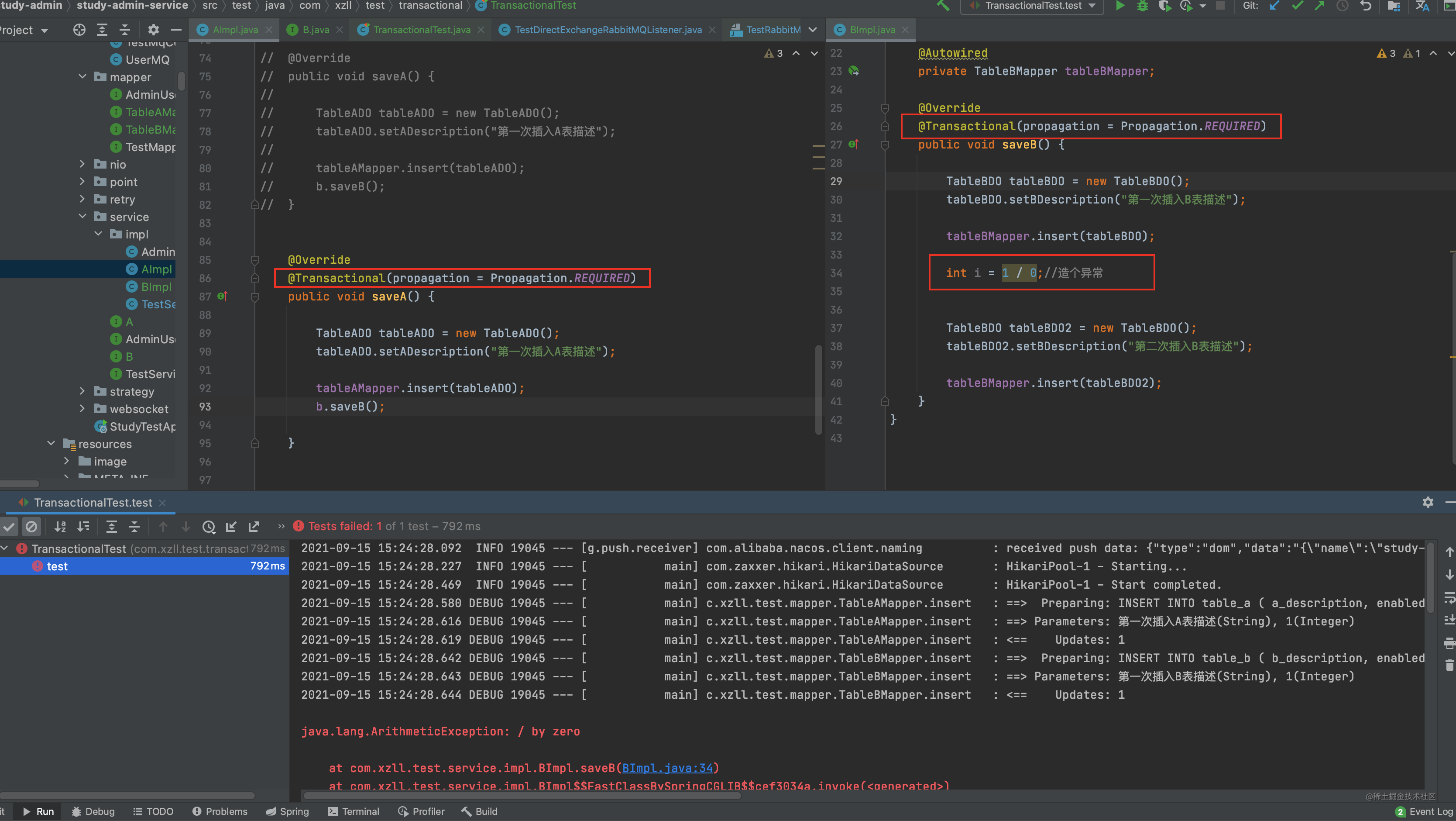Select the failed test node in results
The width and height of the screenshot is (1456, 821).
click(x=57, y=566)
